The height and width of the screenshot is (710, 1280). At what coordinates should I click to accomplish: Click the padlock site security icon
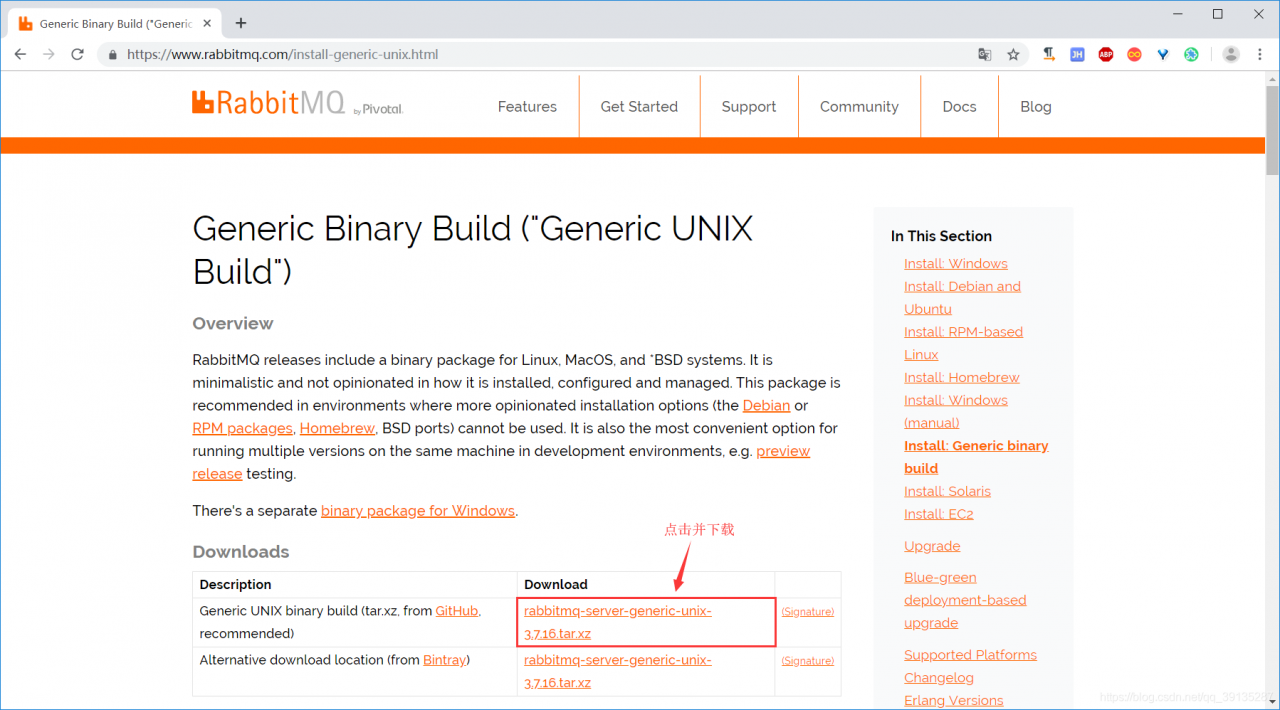112,54
